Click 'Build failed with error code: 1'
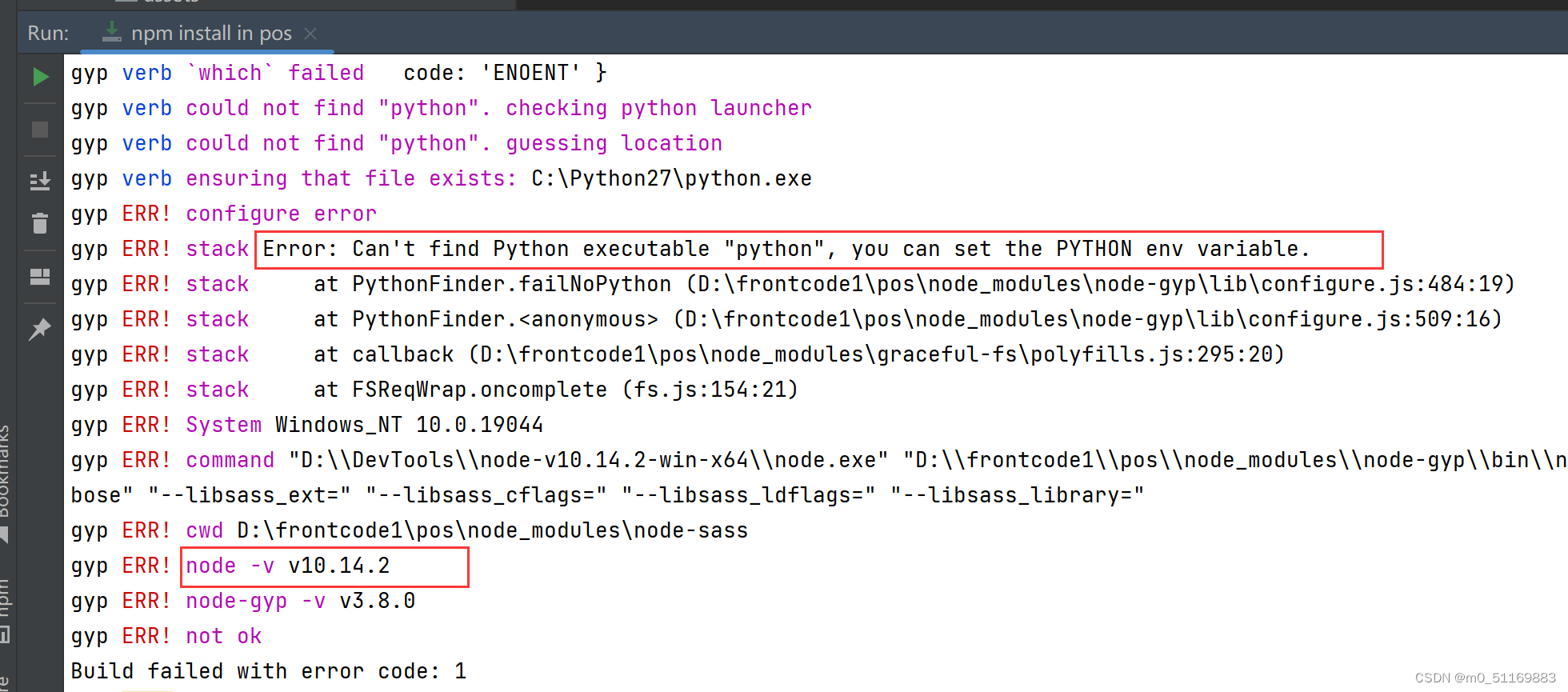Screen dimensions: 1568x692 (x=269, y=671)
